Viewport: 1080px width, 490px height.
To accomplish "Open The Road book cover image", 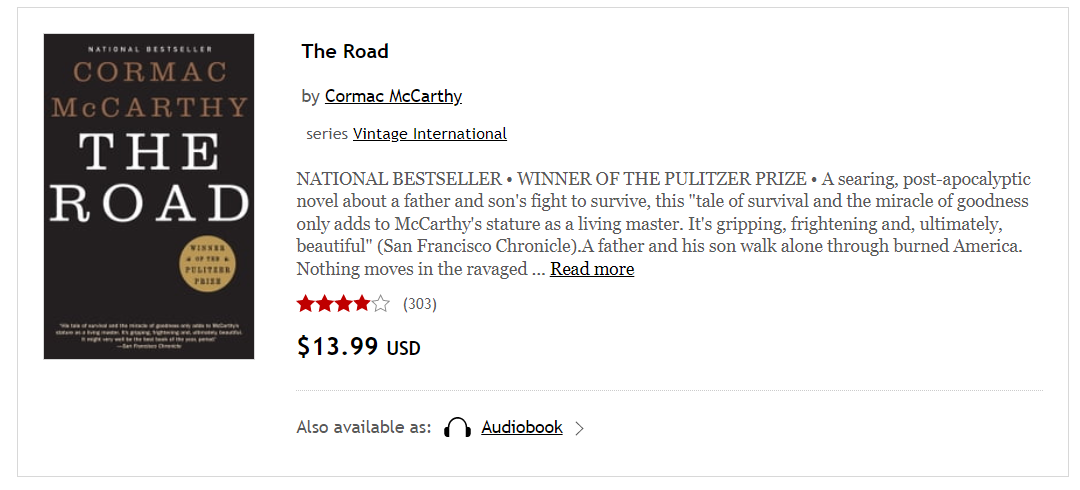I will [149, 196].
